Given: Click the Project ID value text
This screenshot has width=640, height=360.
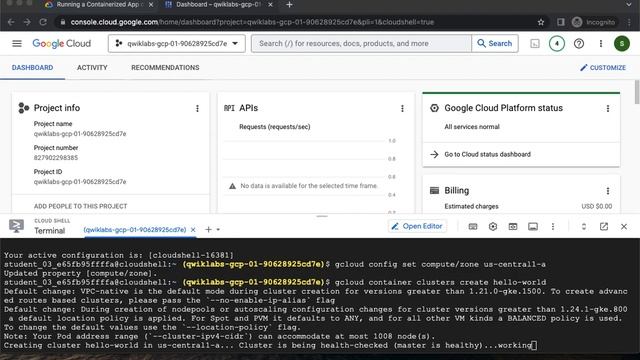Looking at the screenshot, I should click(80, 182).
